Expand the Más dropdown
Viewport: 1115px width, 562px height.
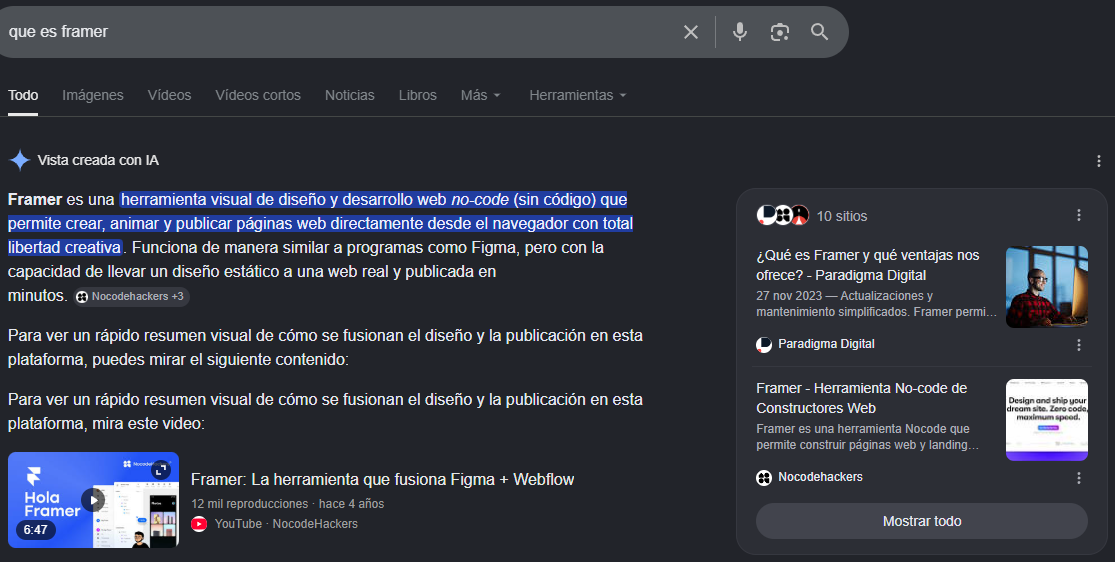coord(481,95)
